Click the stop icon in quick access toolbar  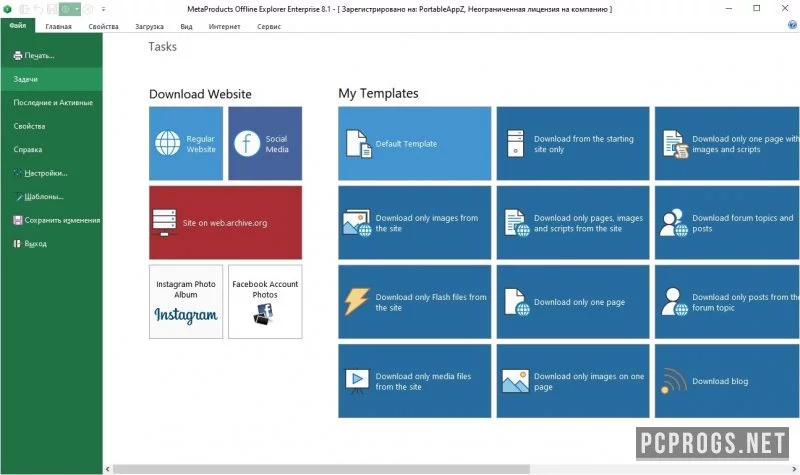88,9
